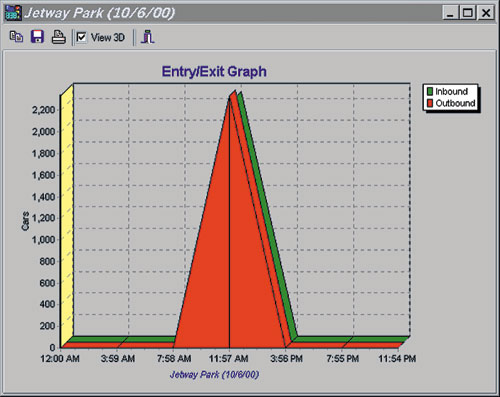Click the 3:59 AM axis label
The image size is (500, 397).
pyautogui.click(x=118, y=359)
